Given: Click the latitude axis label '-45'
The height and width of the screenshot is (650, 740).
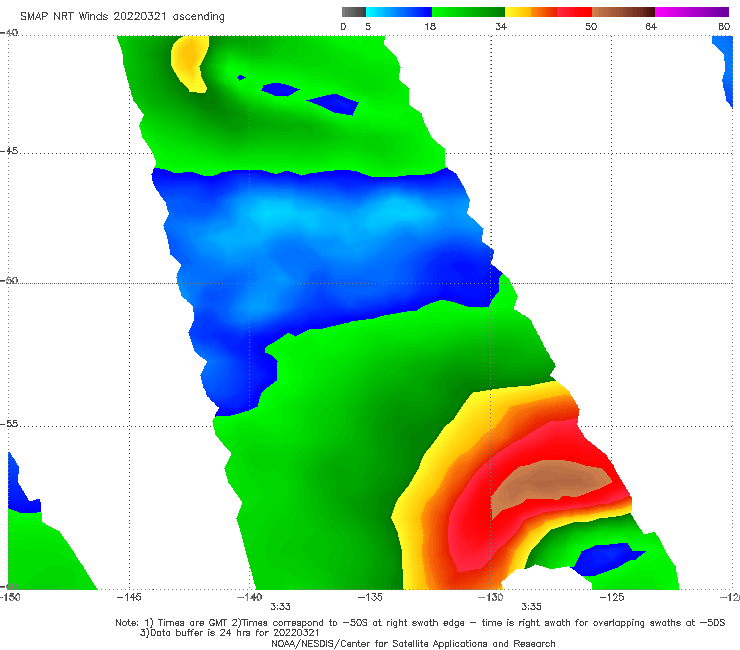Looking at the screenshot, I should [9, 151].
